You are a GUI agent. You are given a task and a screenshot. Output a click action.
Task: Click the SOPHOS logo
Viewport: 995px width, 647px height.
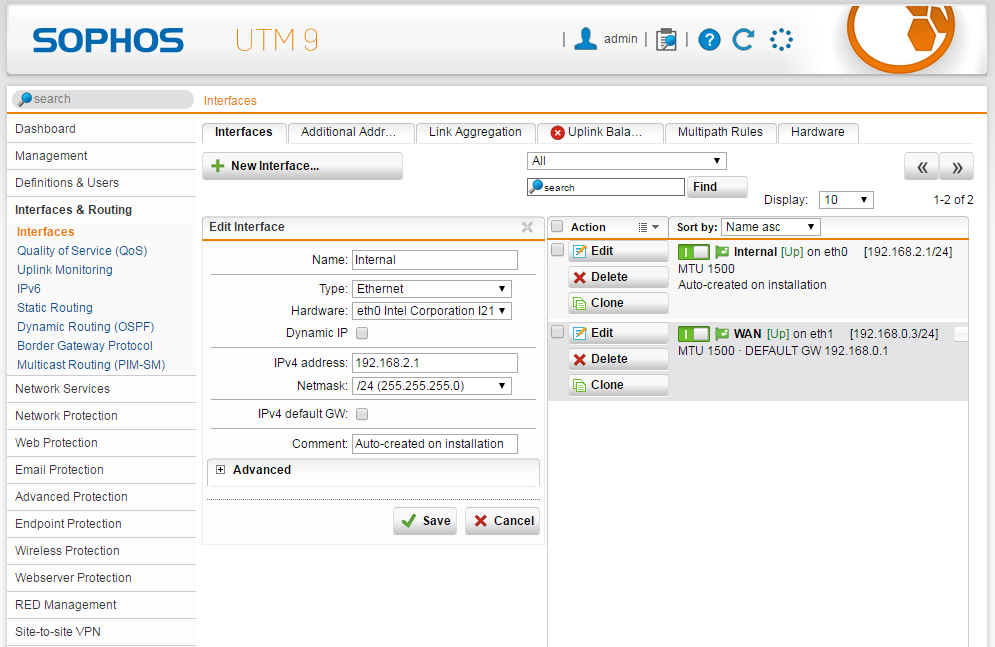(108, 41)
